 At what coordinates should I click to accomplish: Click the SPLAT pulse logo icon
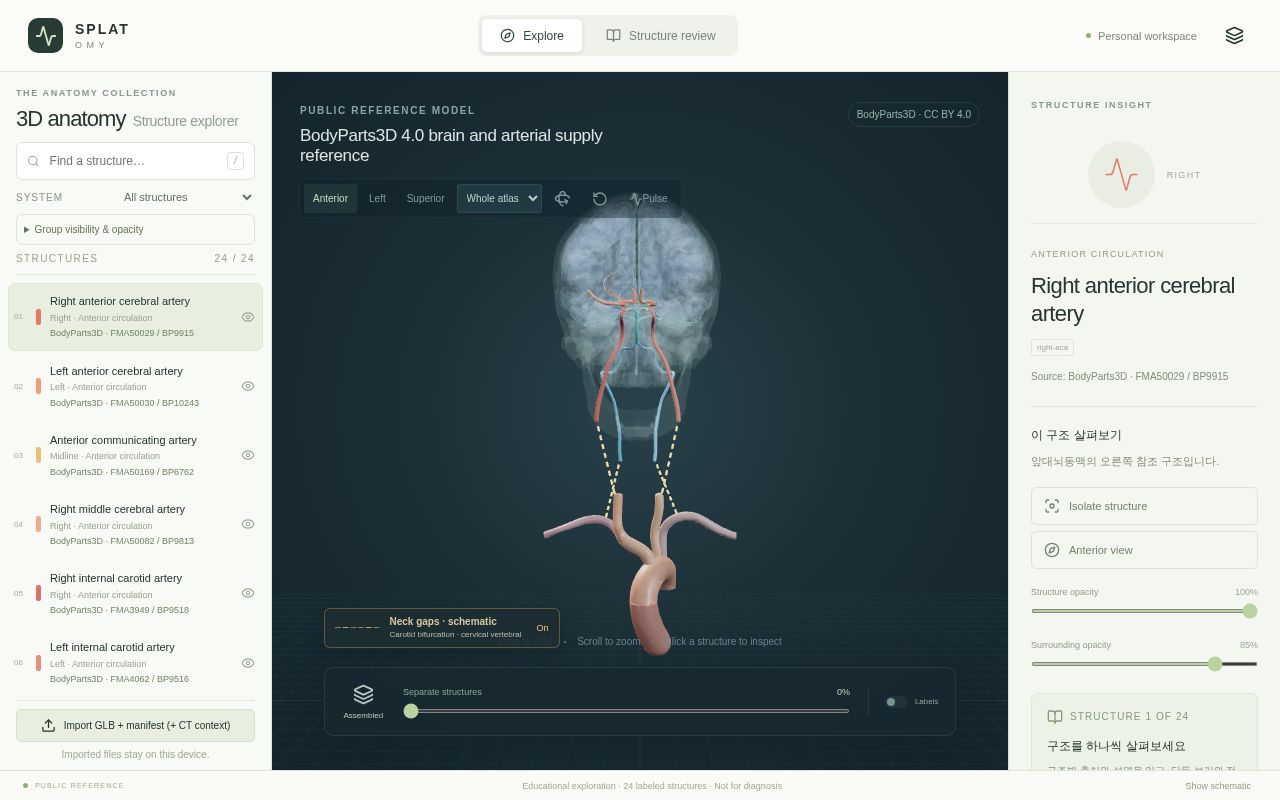click(x=45, y=36)
